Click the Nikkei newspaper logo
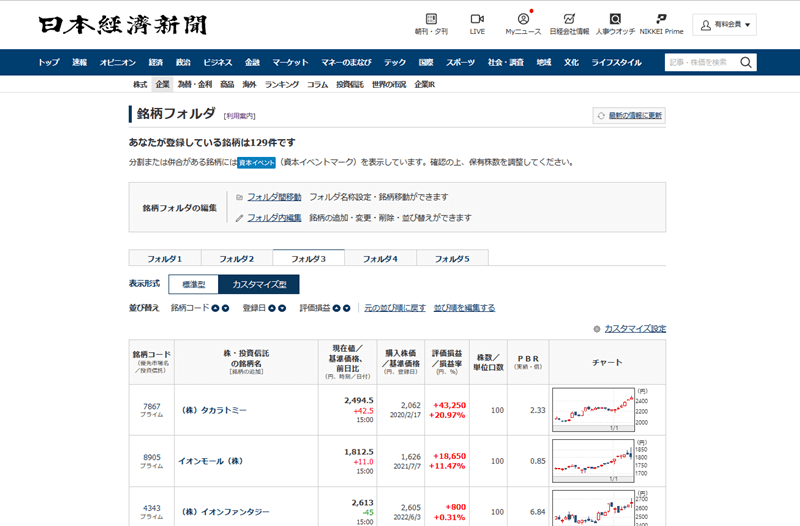 click(110, 25)
